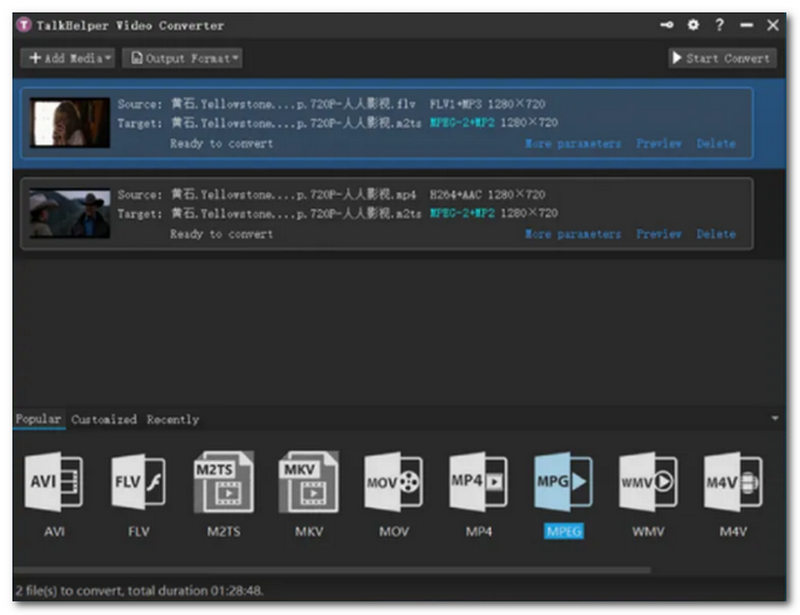
Task: Delete the flv source item
Action: tap(716, 143)
